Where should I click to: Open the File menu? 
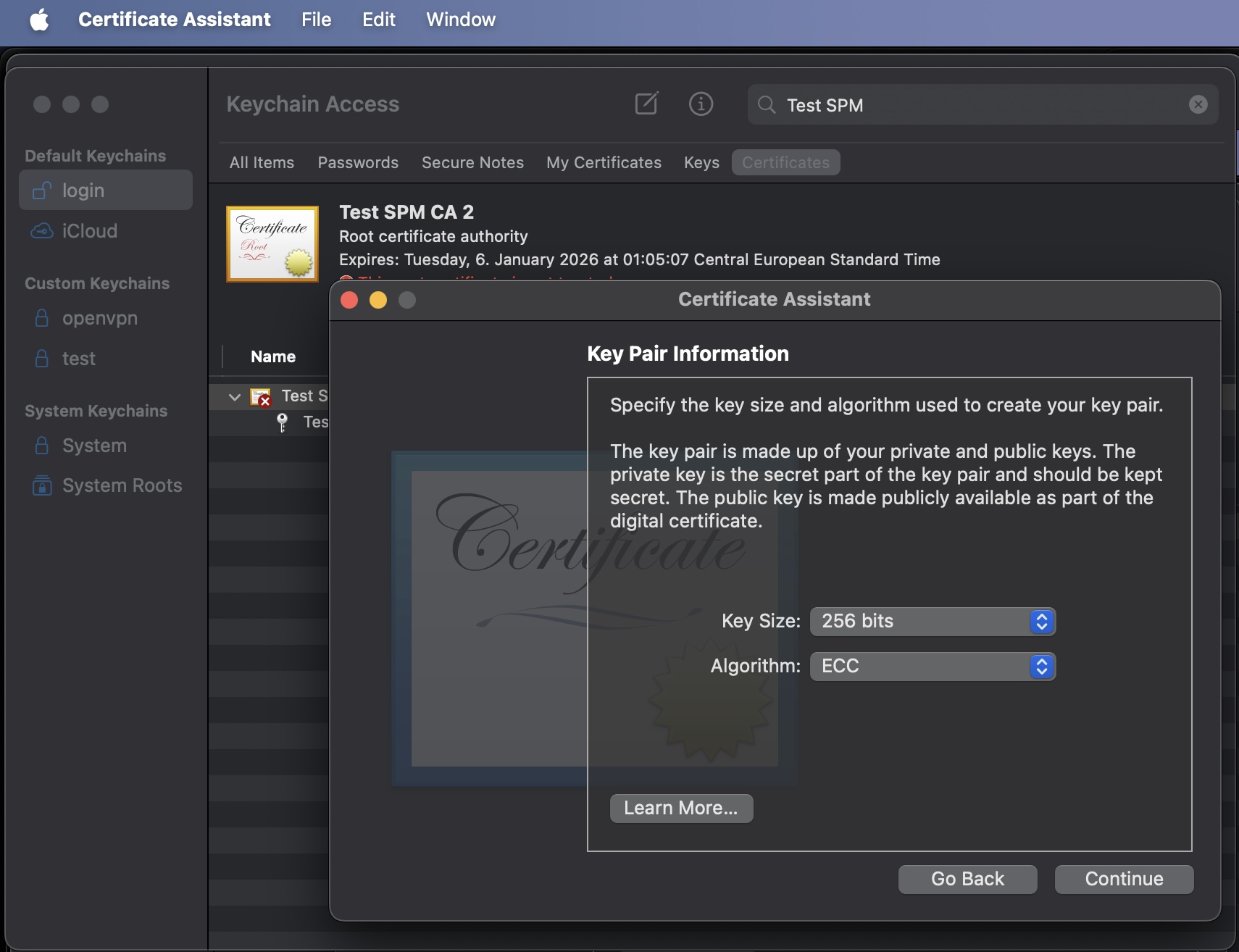(x=317, y=20)
